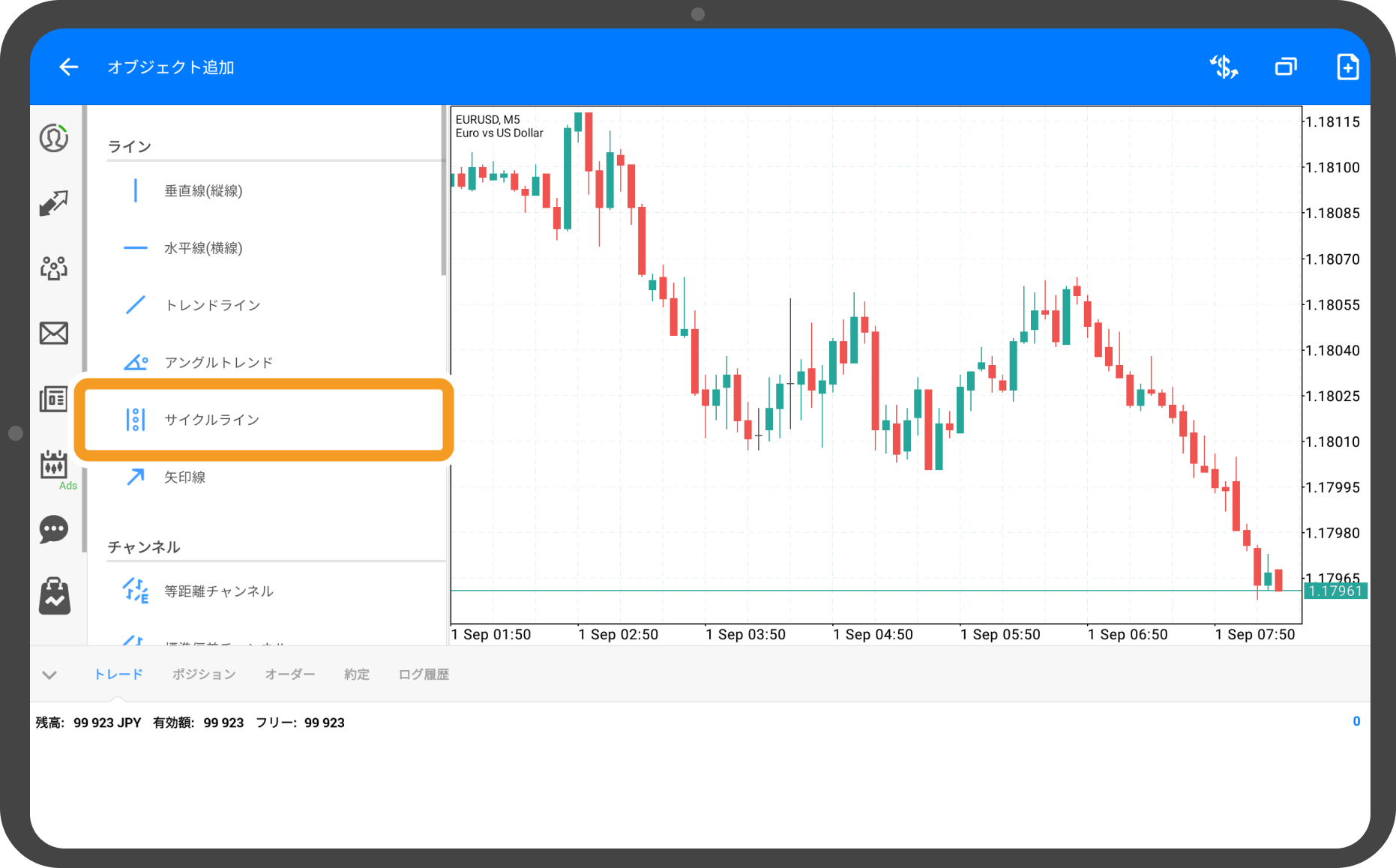Click the 残高 balance value
The image size is (1396, 868).
[x=107, y=723]
